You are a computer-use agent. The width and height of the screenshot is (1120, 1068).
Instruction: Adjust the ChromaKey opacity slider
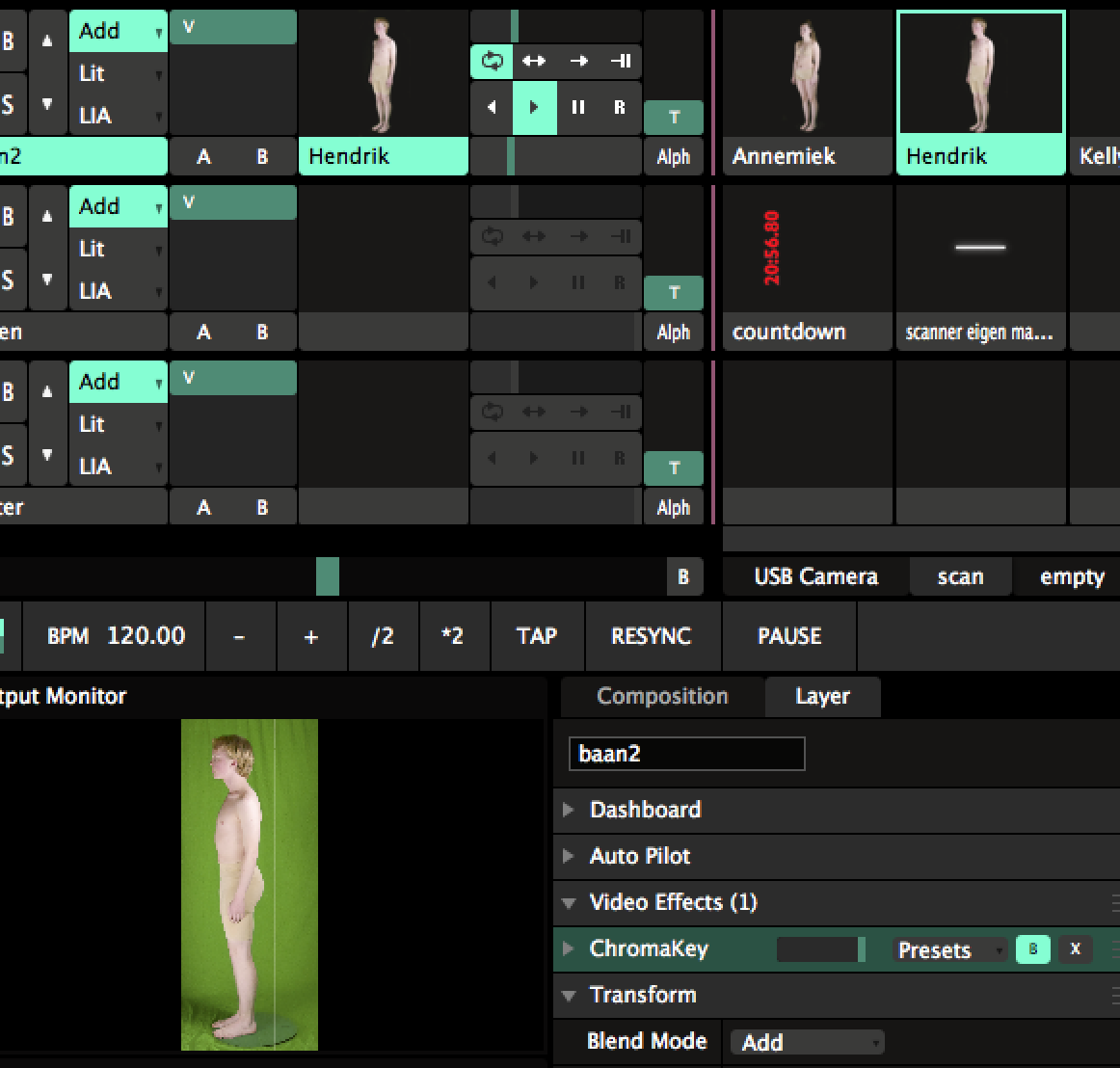pyautogui.click(x=820, y=949)
